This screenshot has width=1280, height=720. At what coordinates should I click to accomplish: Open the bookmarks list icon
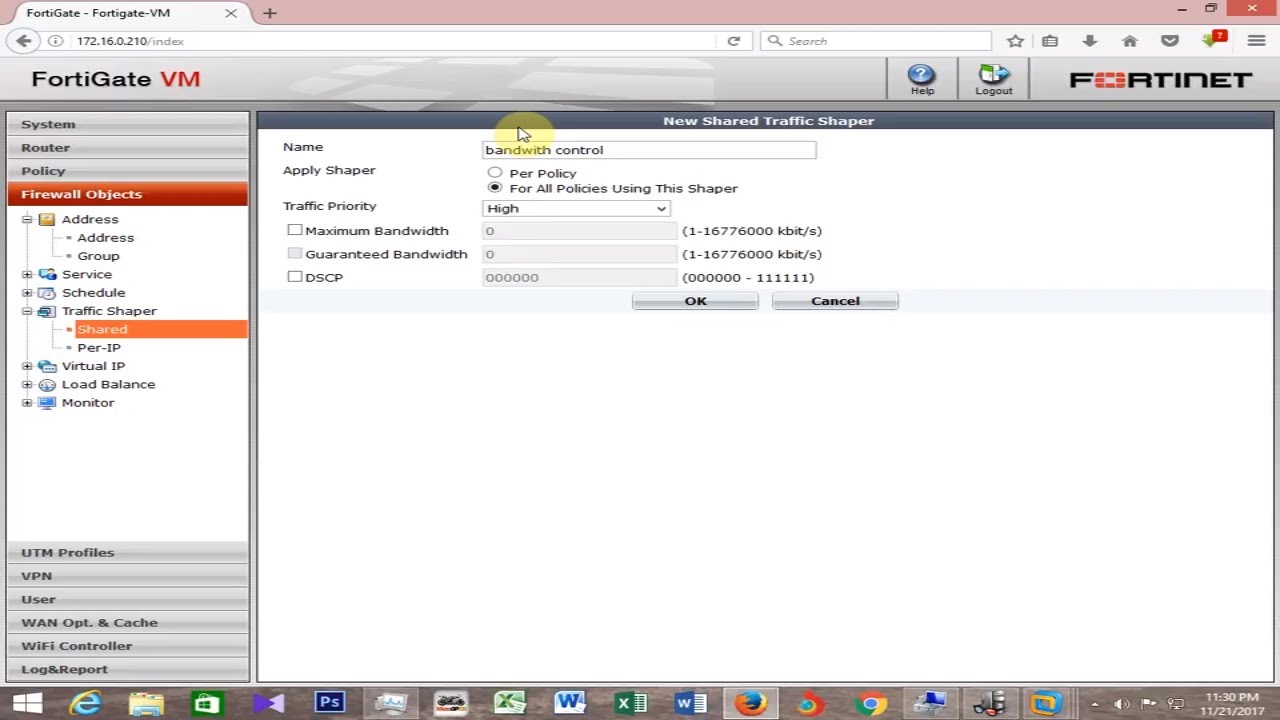coord(1050,41)
